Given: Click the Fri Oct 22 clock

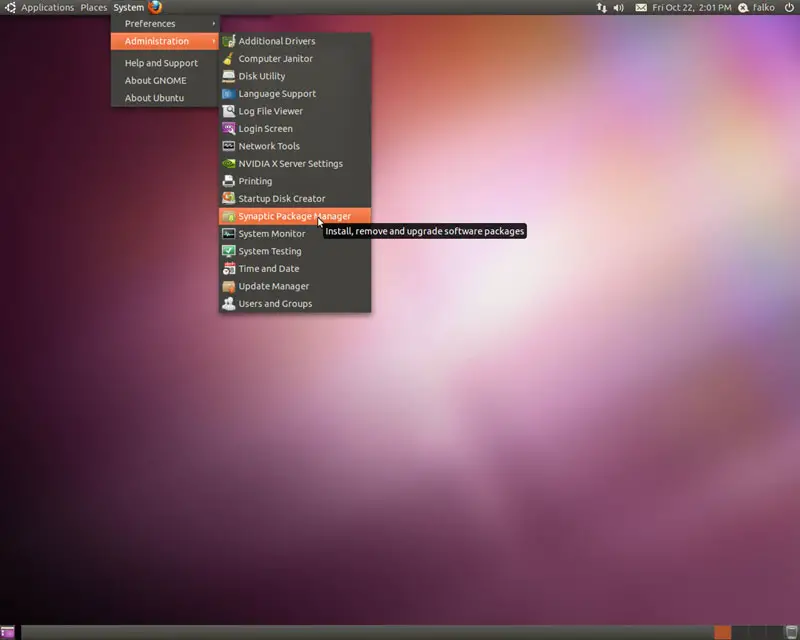Looking at the screenshot, I should tap(692, 8).
